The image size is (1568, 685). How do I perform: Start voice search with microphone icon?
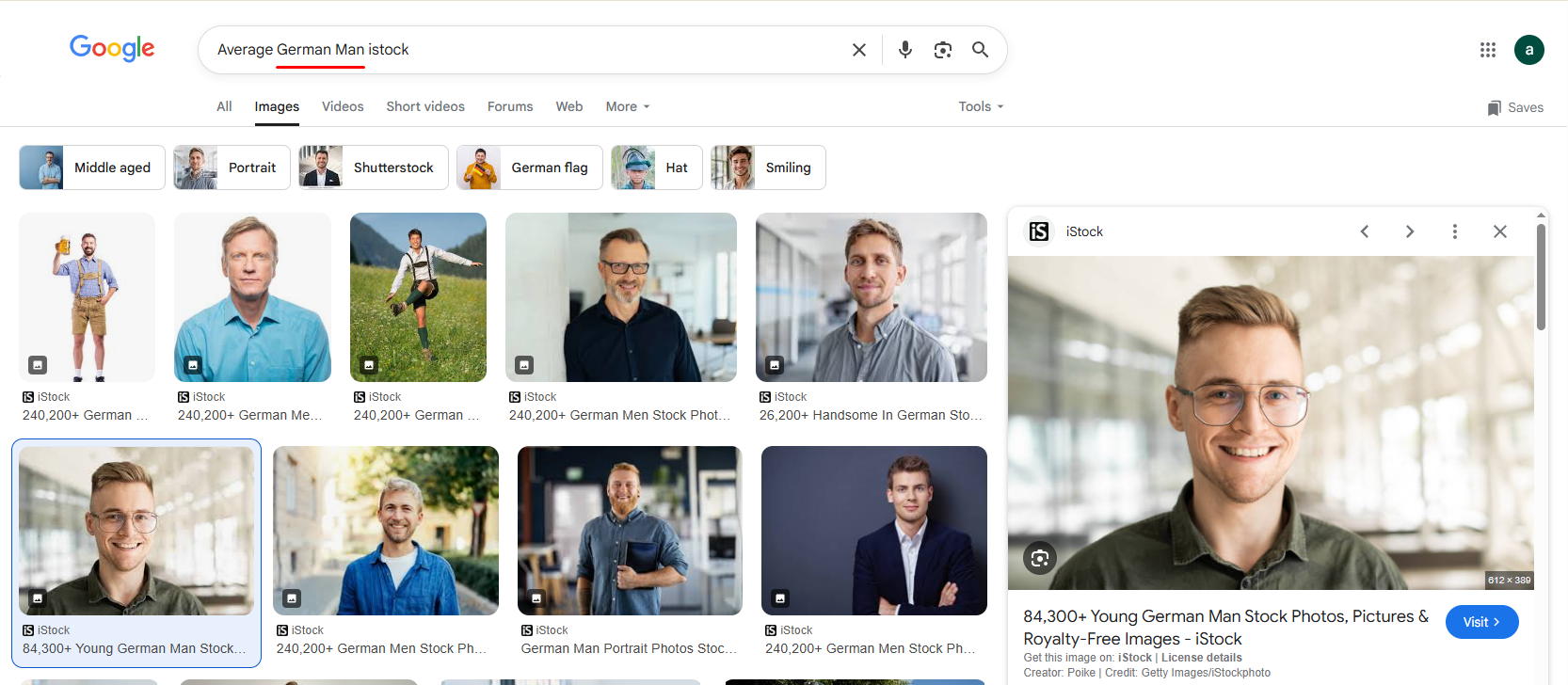pos(904,50)
